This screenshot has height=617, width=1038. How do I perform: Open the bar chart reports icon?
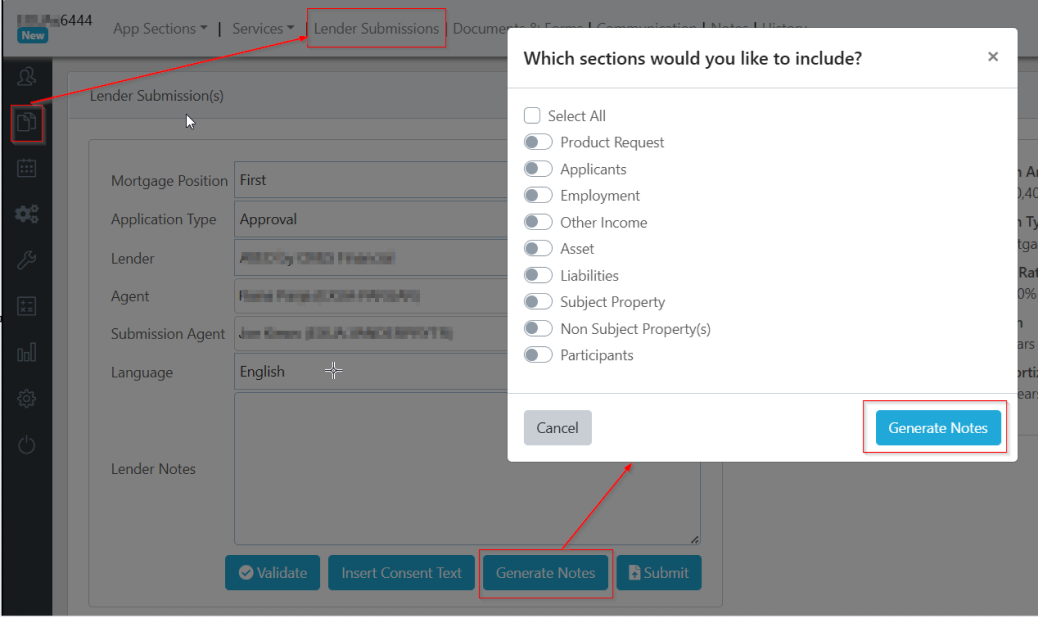[27, 353]
